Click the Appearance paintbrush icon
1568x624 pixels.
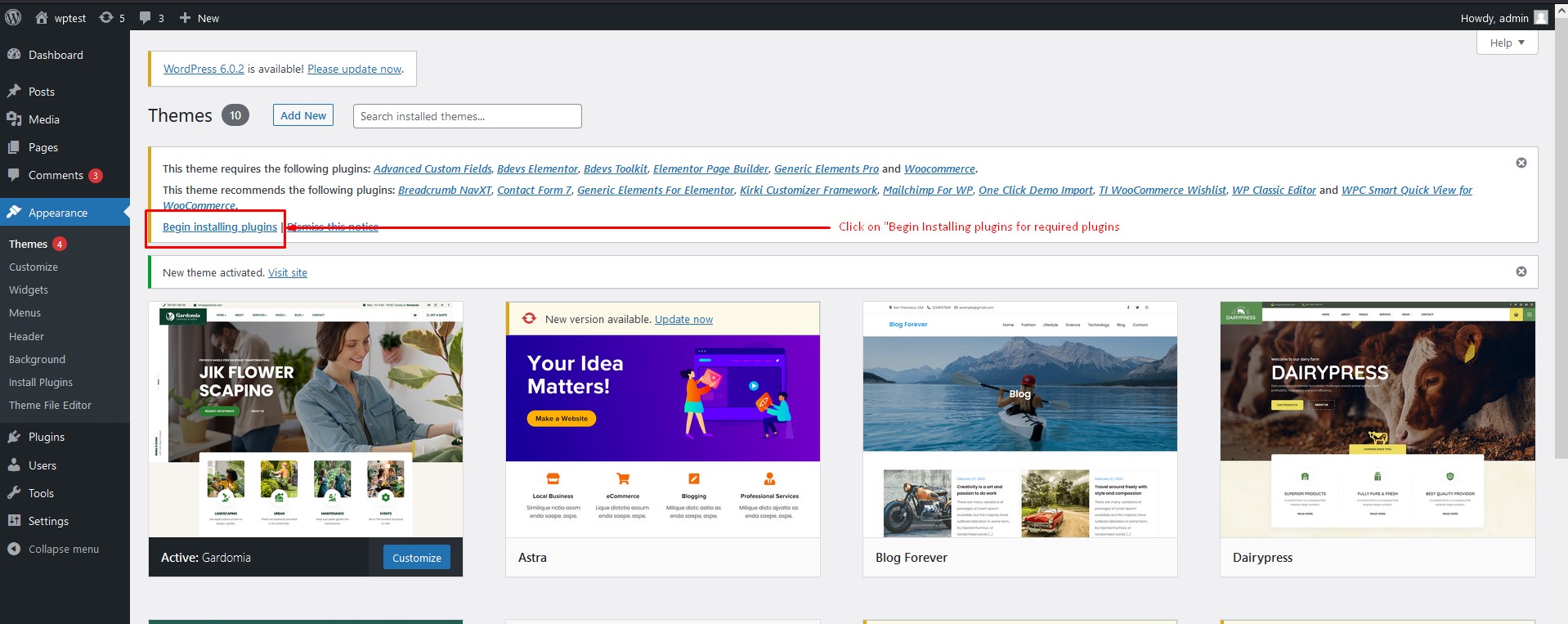click(14, 212)
